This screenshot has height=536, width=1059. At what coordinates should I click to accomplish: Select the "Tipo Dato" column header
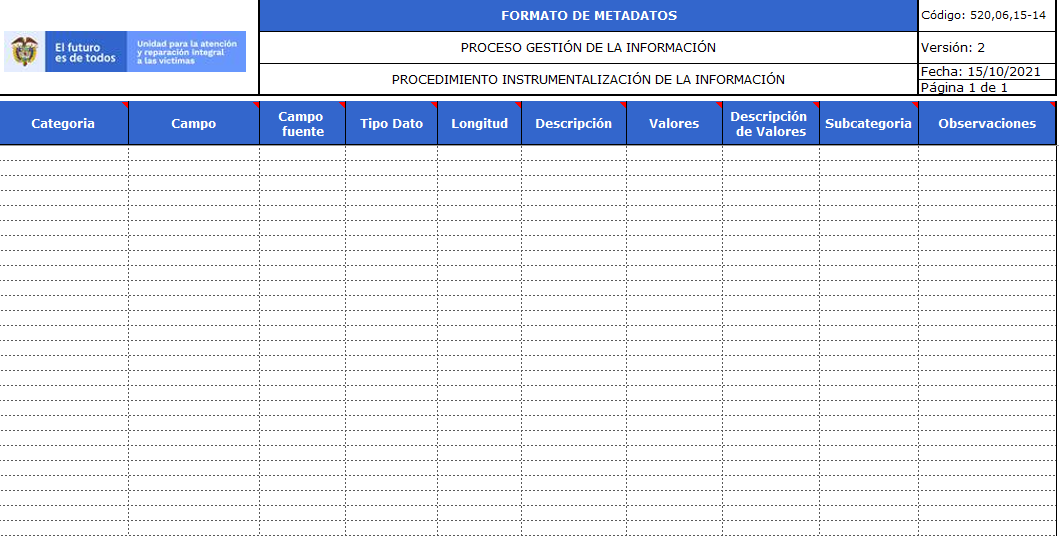(391, 124)
